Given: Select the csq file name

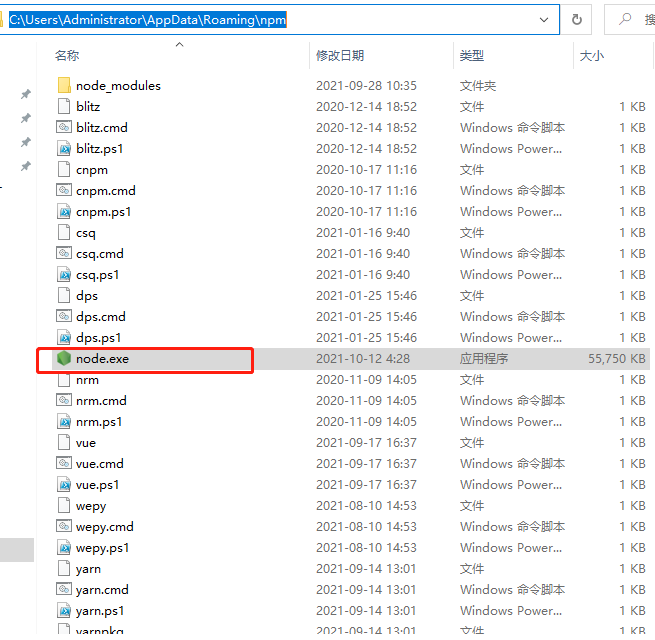Looking at the screenshot, I should tap(86, 233).
